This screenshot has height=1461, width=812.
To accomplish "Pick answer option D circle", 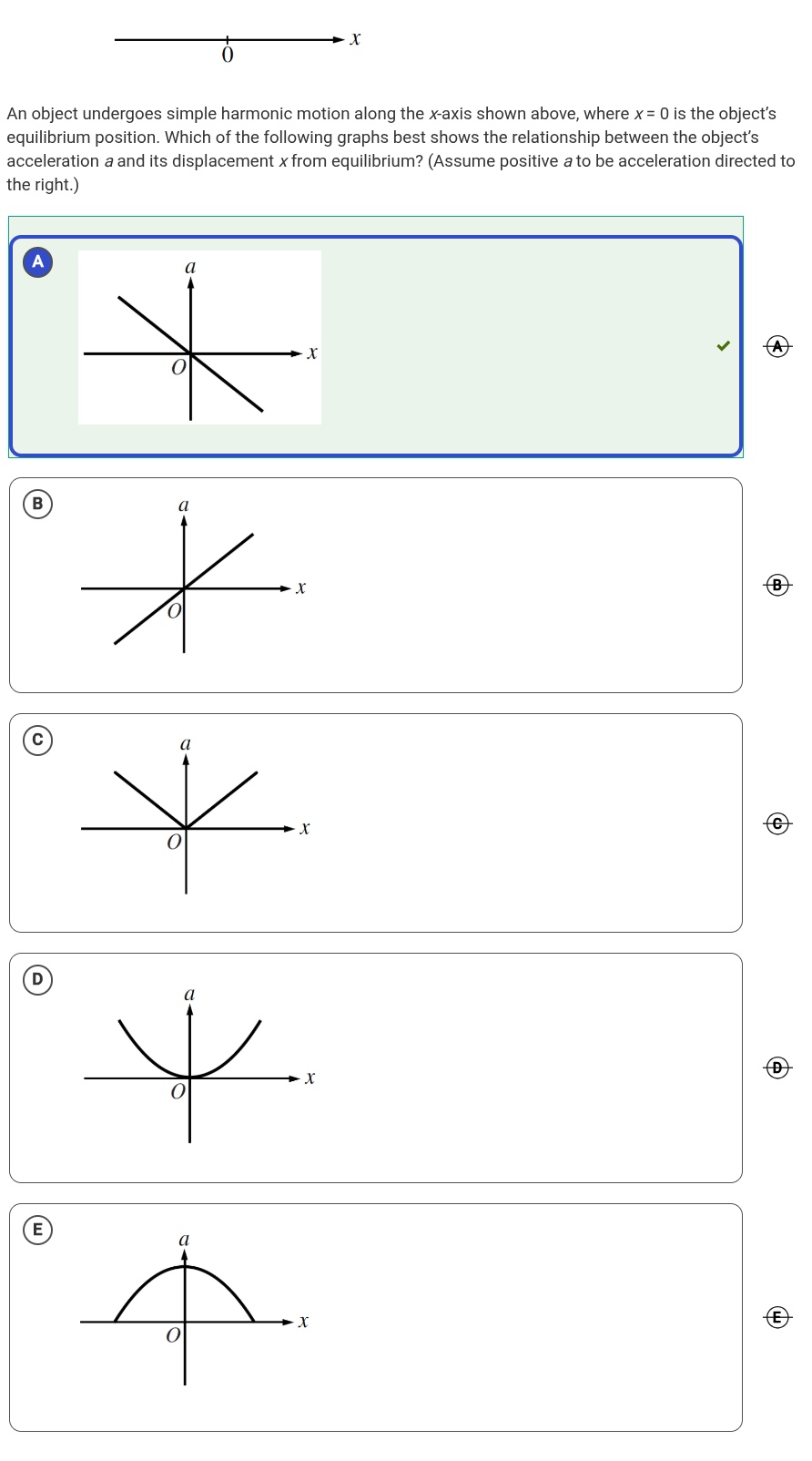I will [37, 980].
